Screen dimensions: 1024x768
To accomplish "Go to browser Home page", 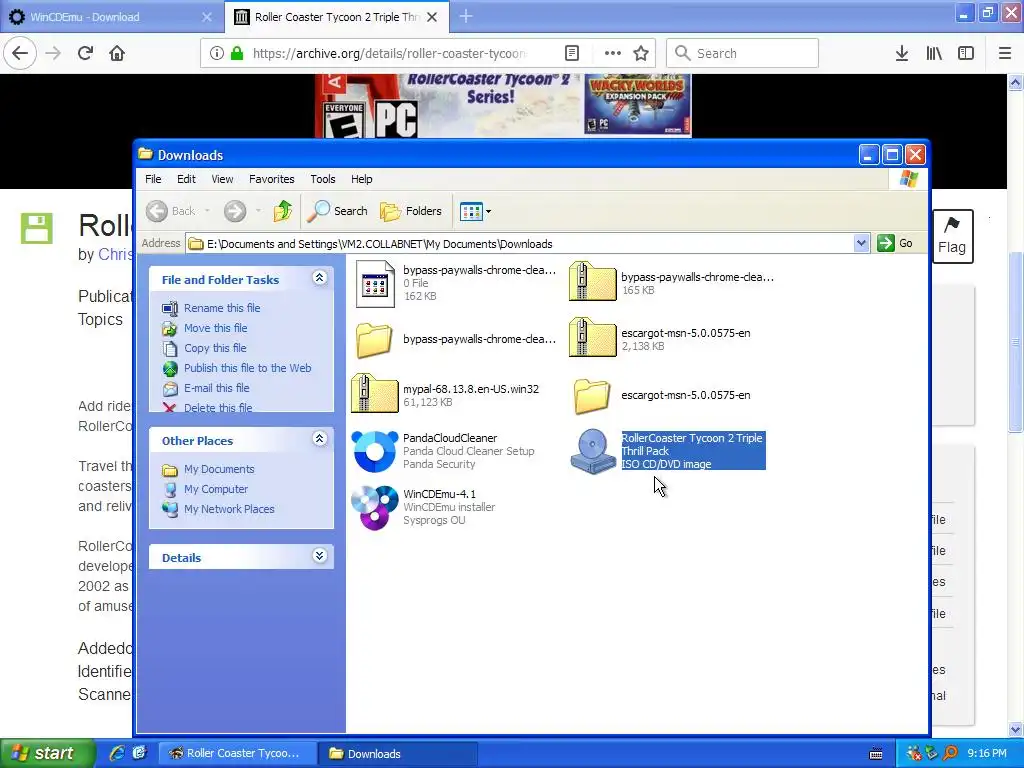I will click(x=117, y=53).
